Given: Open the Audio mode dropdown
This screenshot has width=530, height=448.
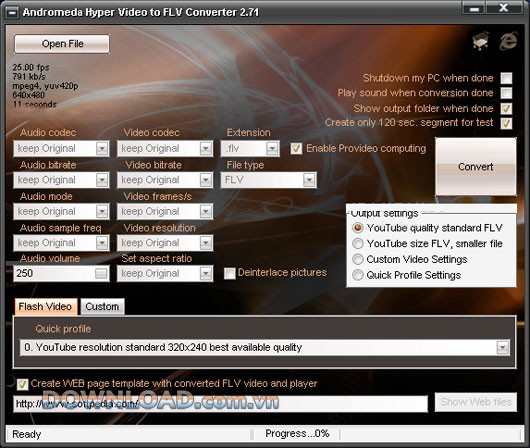Looking at the screenshot, I should [x=102, y=212].
